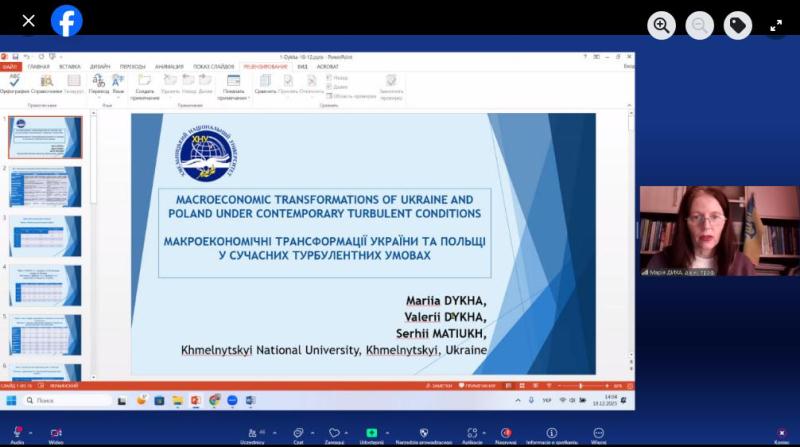
Task: Open the Zoom Chat panel
Action: 298,434
